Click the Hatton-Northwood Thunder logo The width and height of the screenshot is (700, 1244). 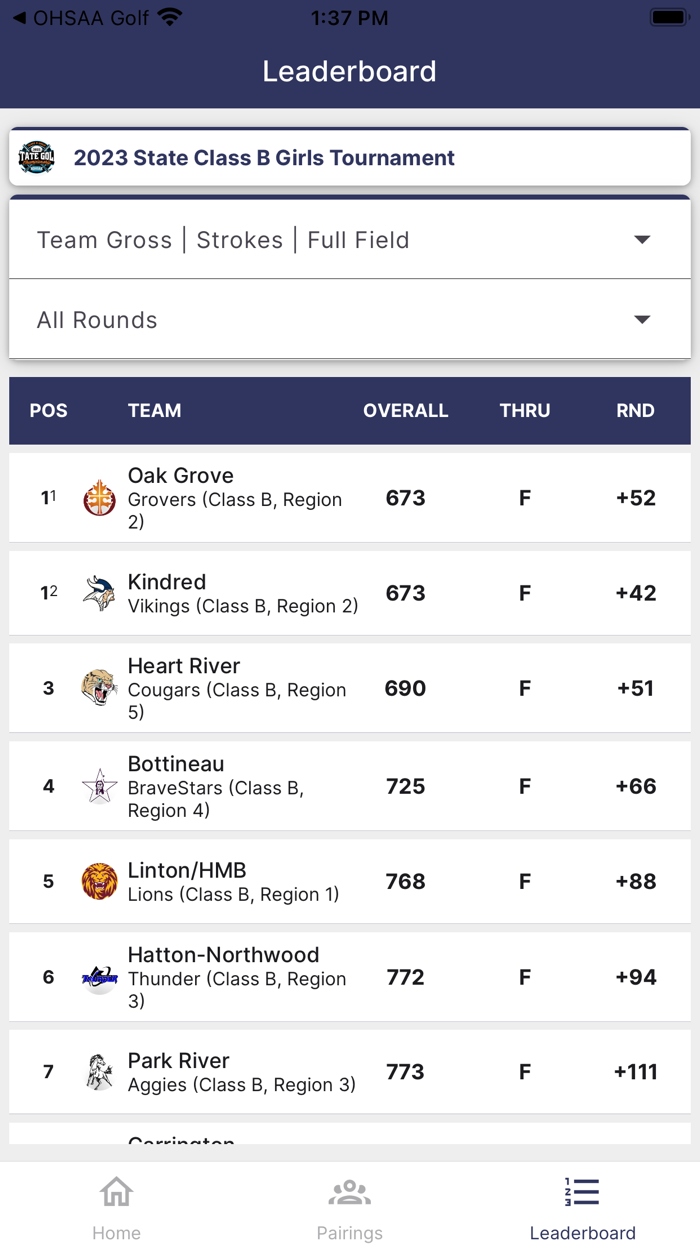click(x=99, y=977)
